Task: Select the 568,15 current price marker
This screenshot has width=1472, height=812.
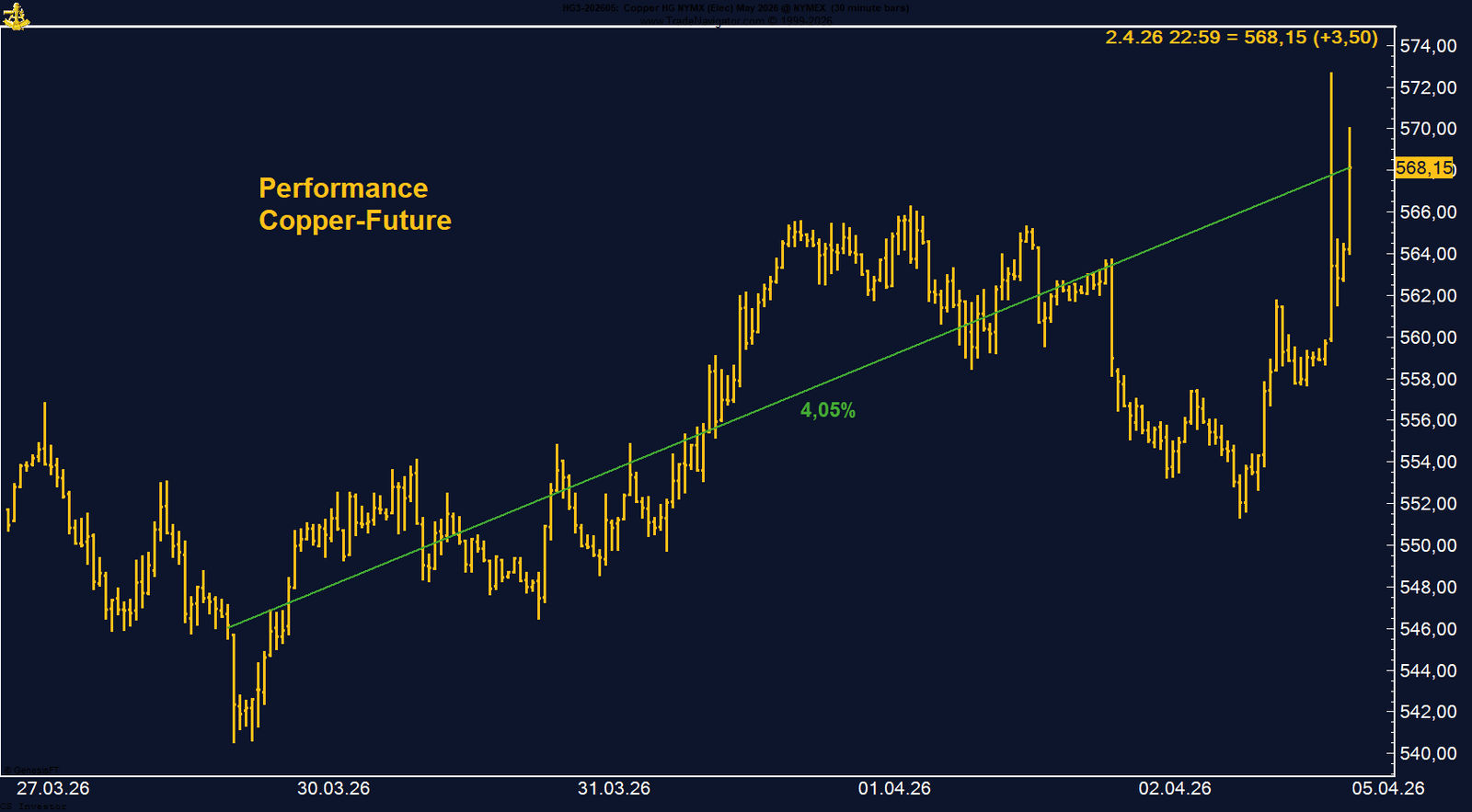Action: [x=1424, y=168]
